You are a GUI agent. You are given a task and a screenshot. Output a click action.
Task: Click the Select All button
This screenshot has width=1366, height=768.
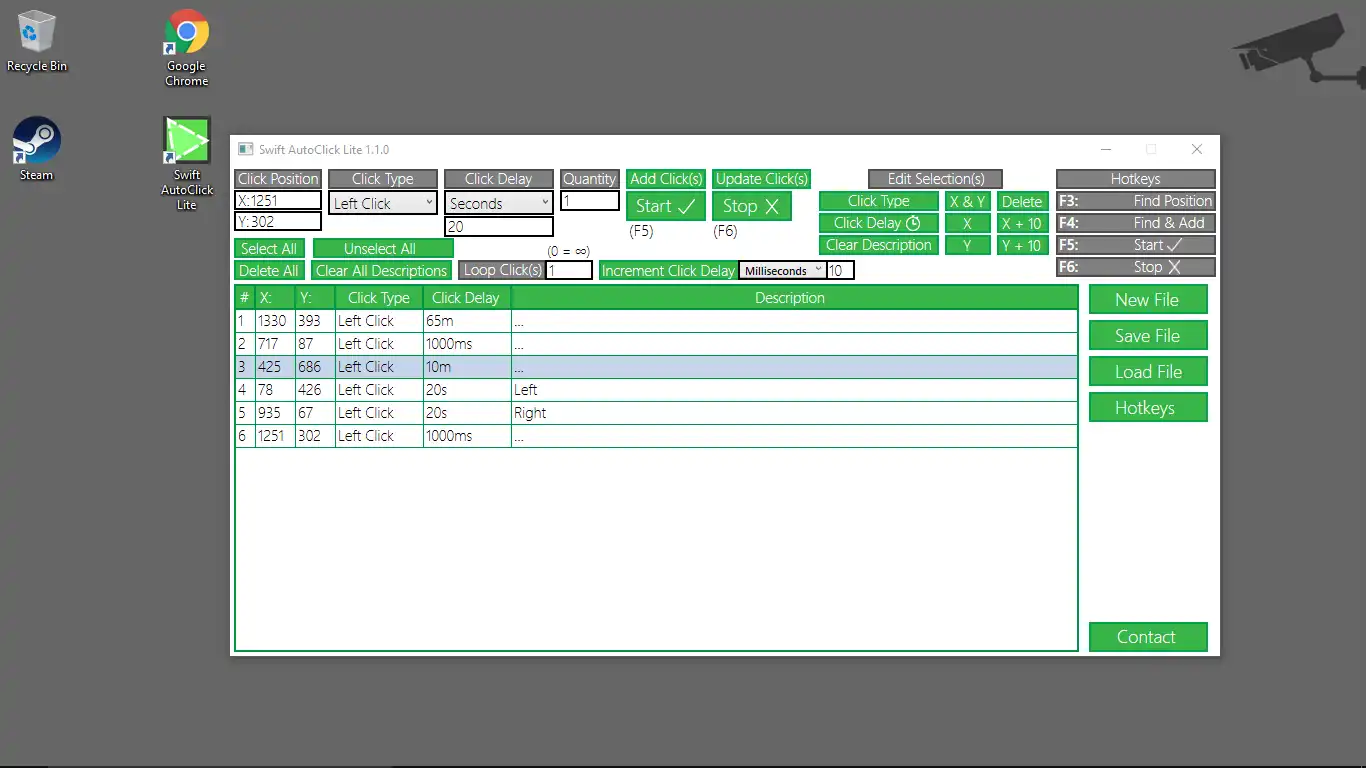(269, 248)
